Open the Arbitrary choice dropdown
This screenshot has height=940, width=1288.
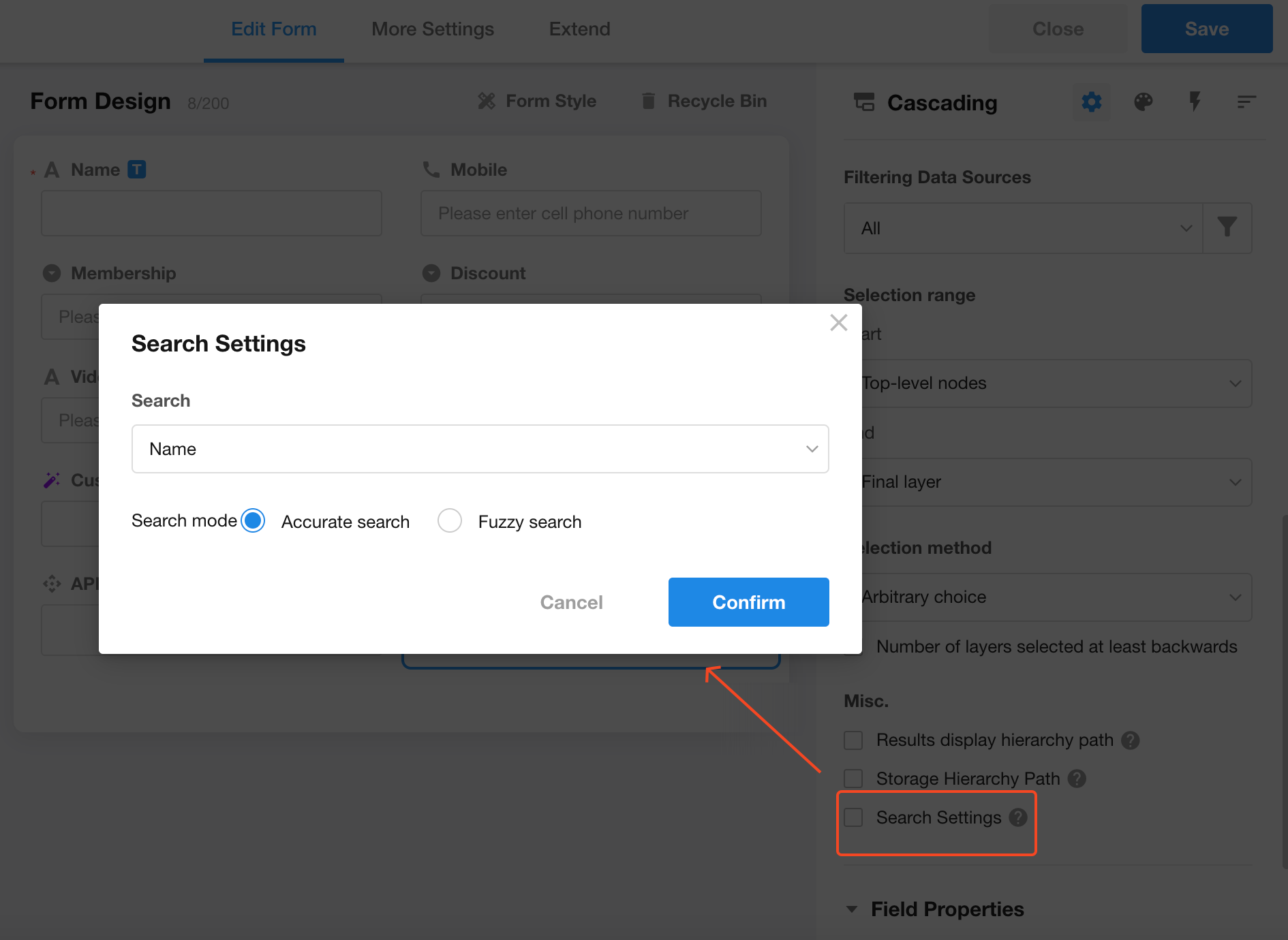pos(1056,597)
